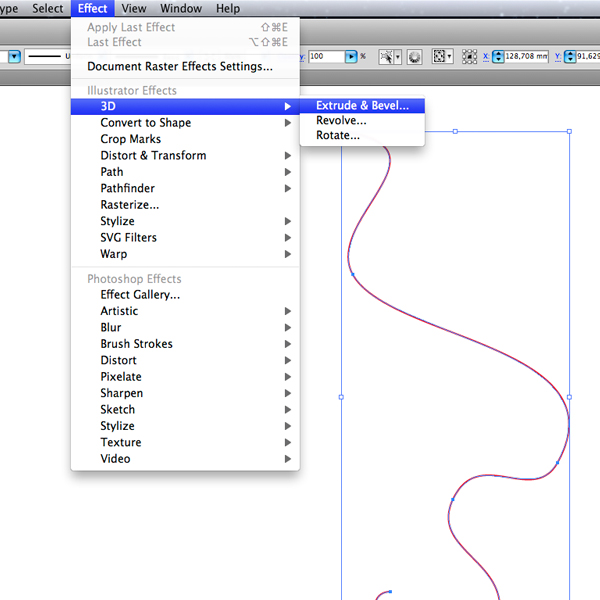Expand the Pathfinder submenu
Screen dimensions: 600x600
click(x=185, y=188)
